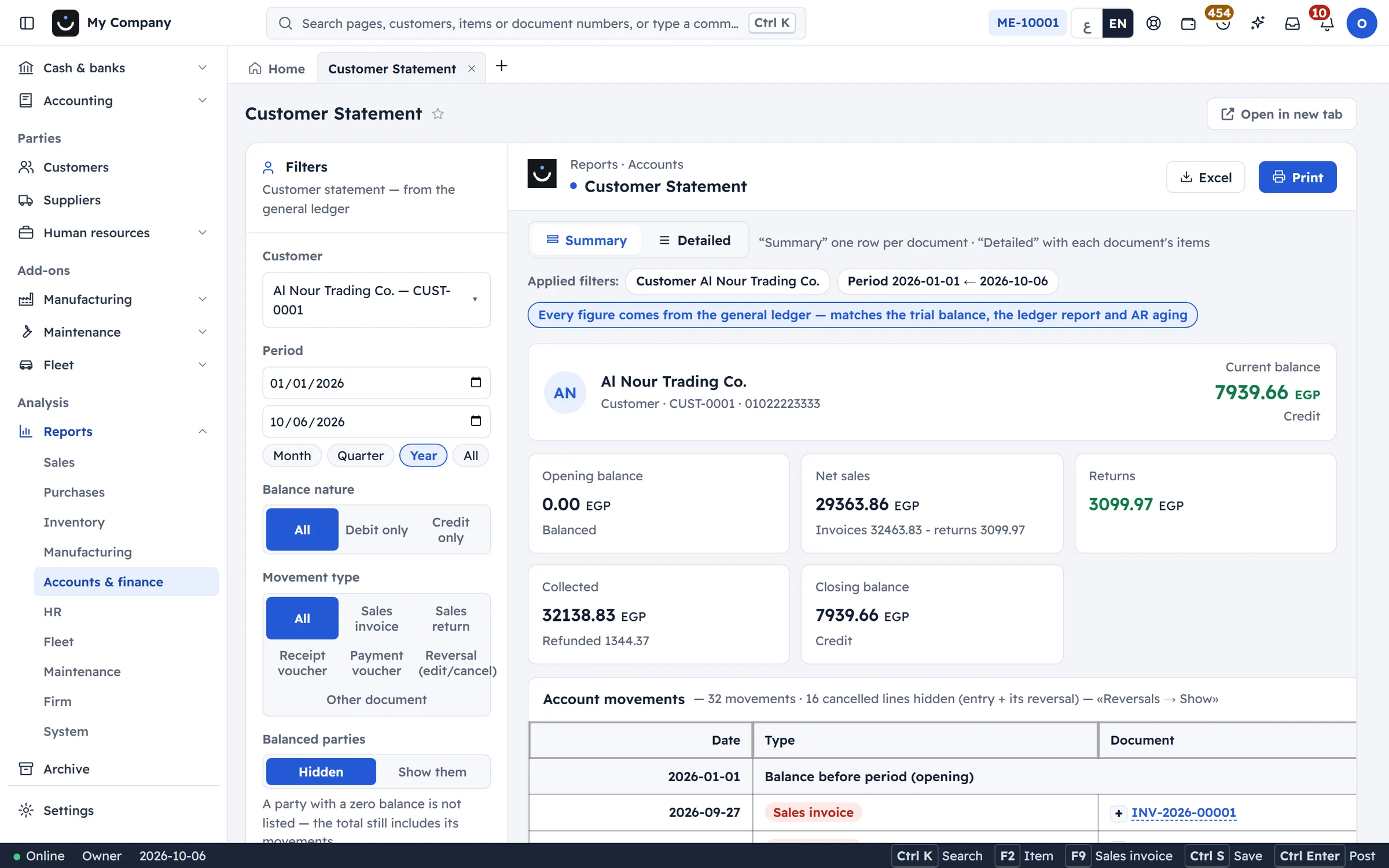This screenshot has height=868, width=1389.
Task: Switch language to Arabic ع
Action: click(x=1087, y=23)
